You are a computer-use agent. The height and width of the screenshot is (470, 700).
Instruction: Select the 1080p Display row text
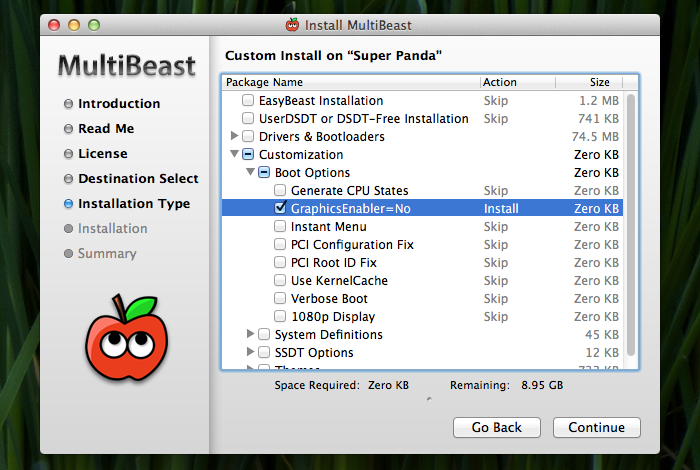pyautogui.click(x=333, y=316)
